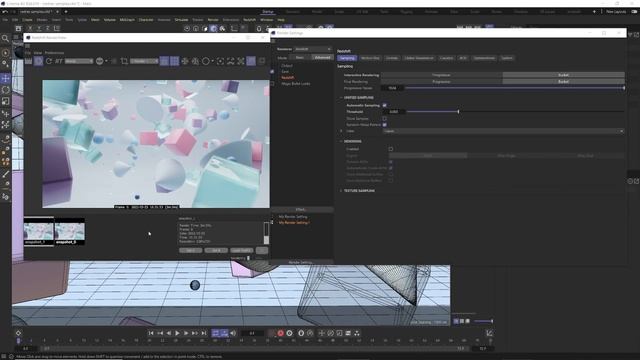This screenshot has width=640, height=360.
Task: Click New Layouts at top right
Action: pos(616,12)
